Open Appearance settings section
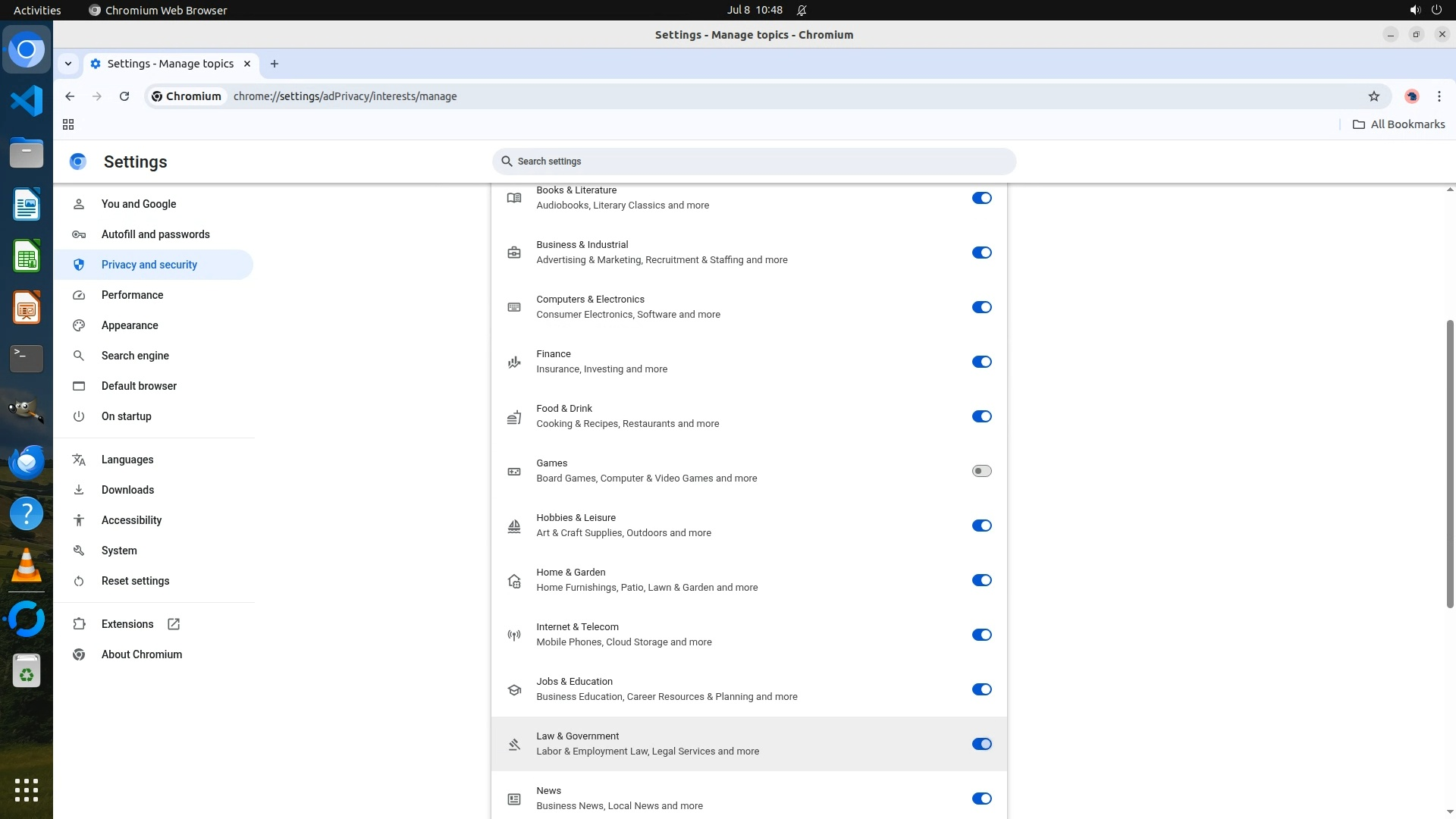This screenshot has width=1456, height=819. pos(130,325)
